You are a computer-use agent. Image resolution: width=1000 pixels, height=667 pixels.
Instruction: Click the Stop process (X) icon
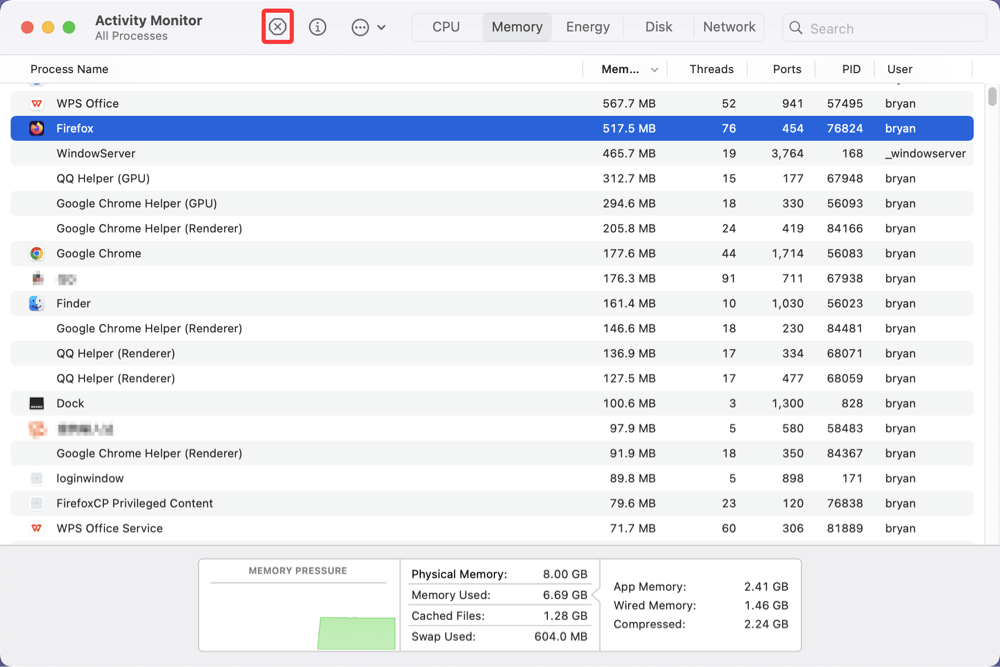(277, 27)
